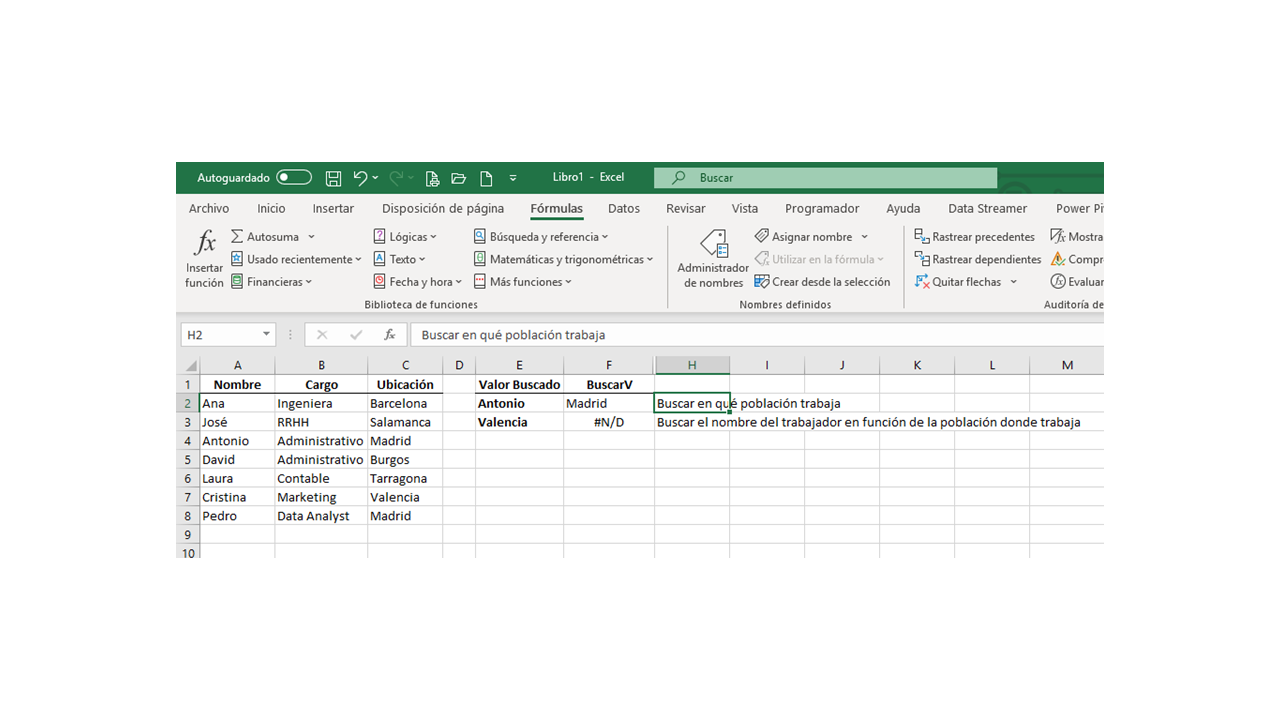Open the Texto functions menu
Image resolution: width=1280 pixels, height=720 pixels.
(x=401, y=259)
